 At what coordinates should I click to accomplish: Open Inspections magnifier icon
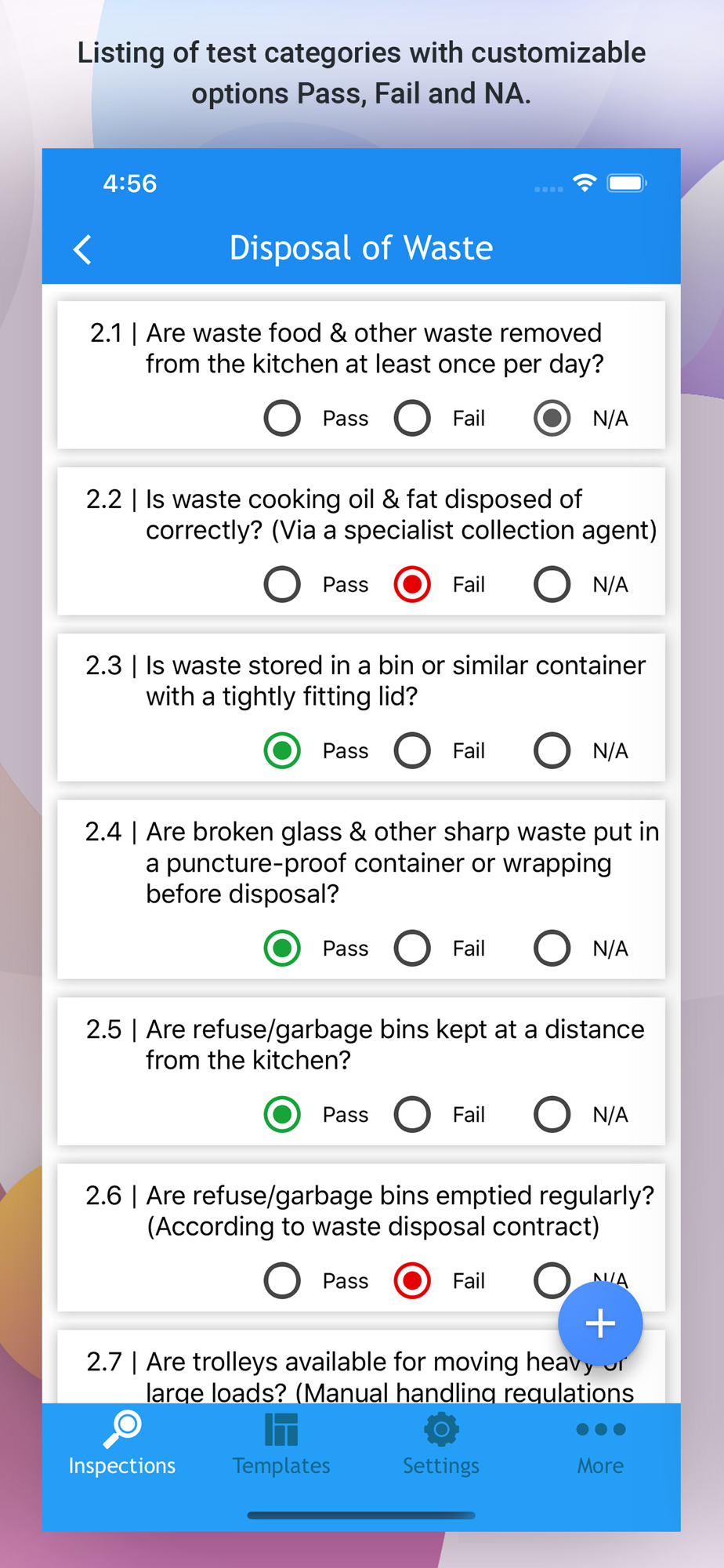coord(122,1429)
